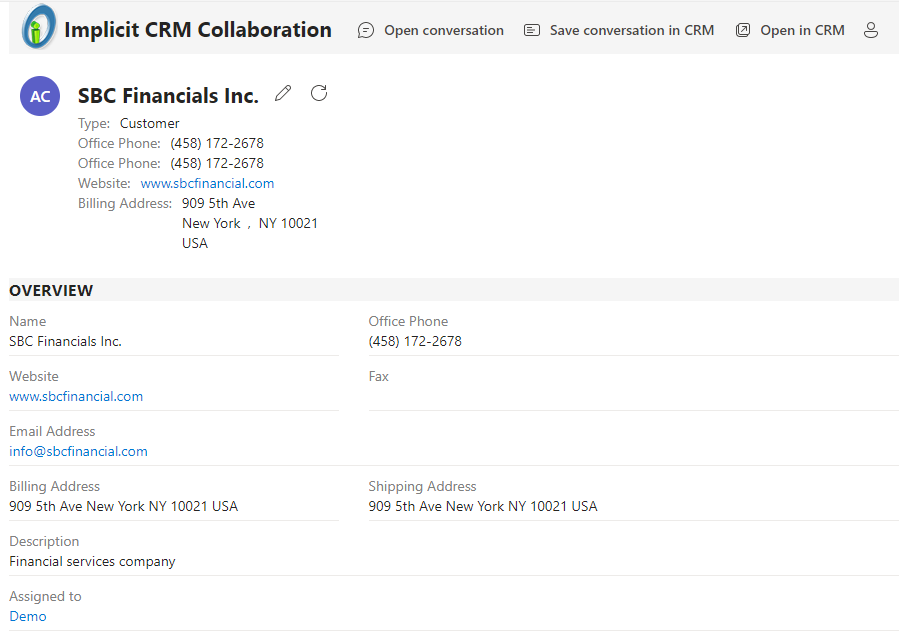Open the user profile icon in header
The image size is (899, 633).
click(x=871, y=30)
